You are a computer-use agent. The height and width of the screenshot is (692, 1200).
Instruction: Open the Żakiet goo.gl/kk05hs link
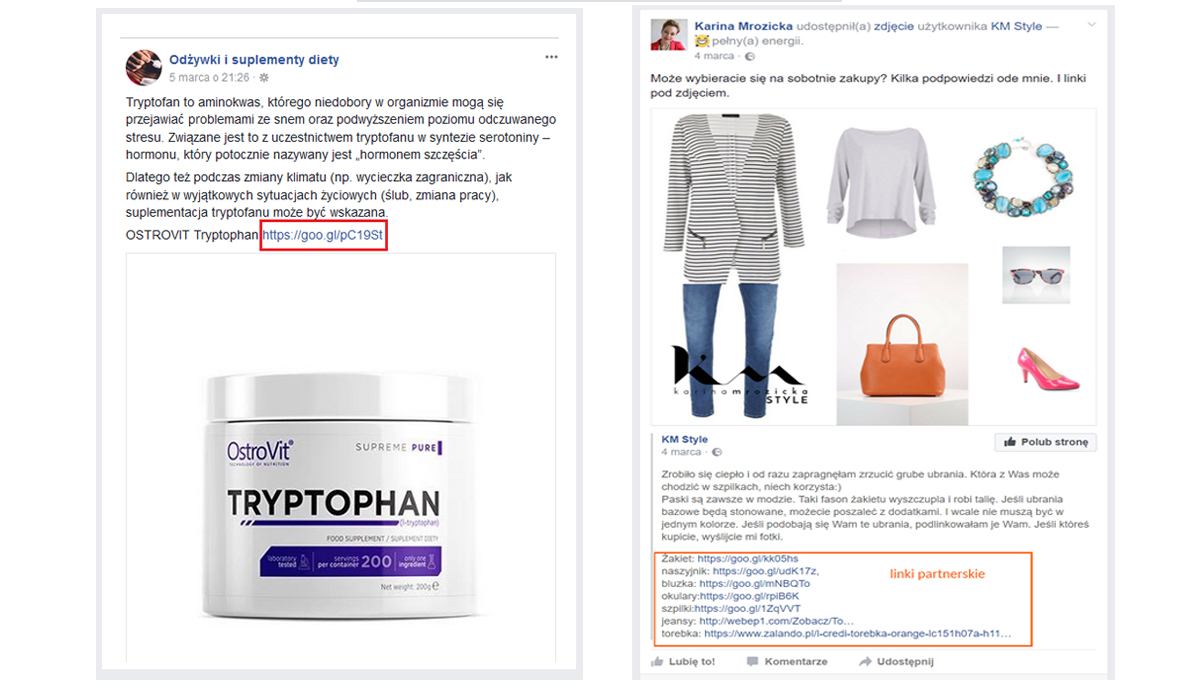point(748,558)
